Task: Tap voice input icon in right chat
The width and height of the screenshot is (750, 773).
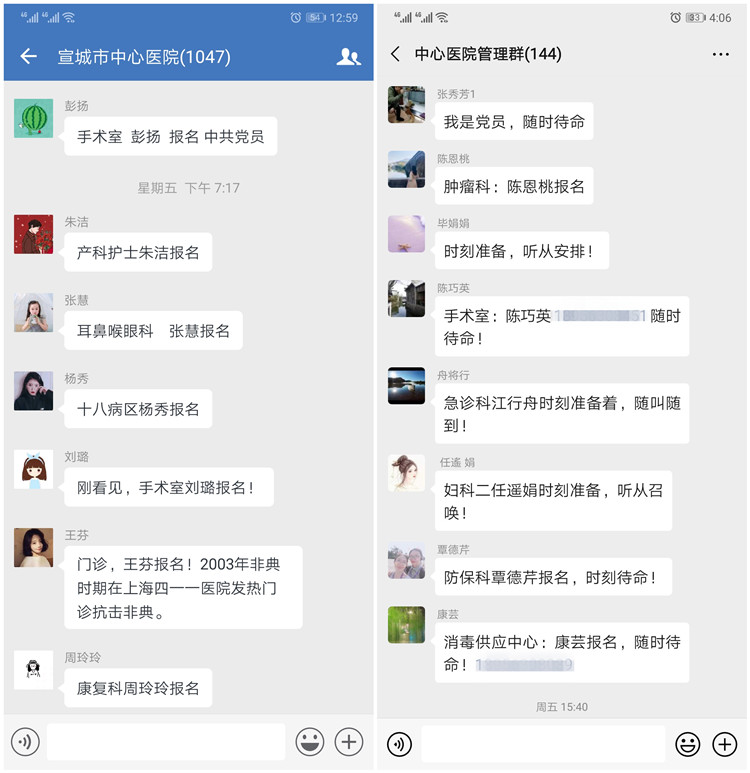Action: tap(399, 744)
